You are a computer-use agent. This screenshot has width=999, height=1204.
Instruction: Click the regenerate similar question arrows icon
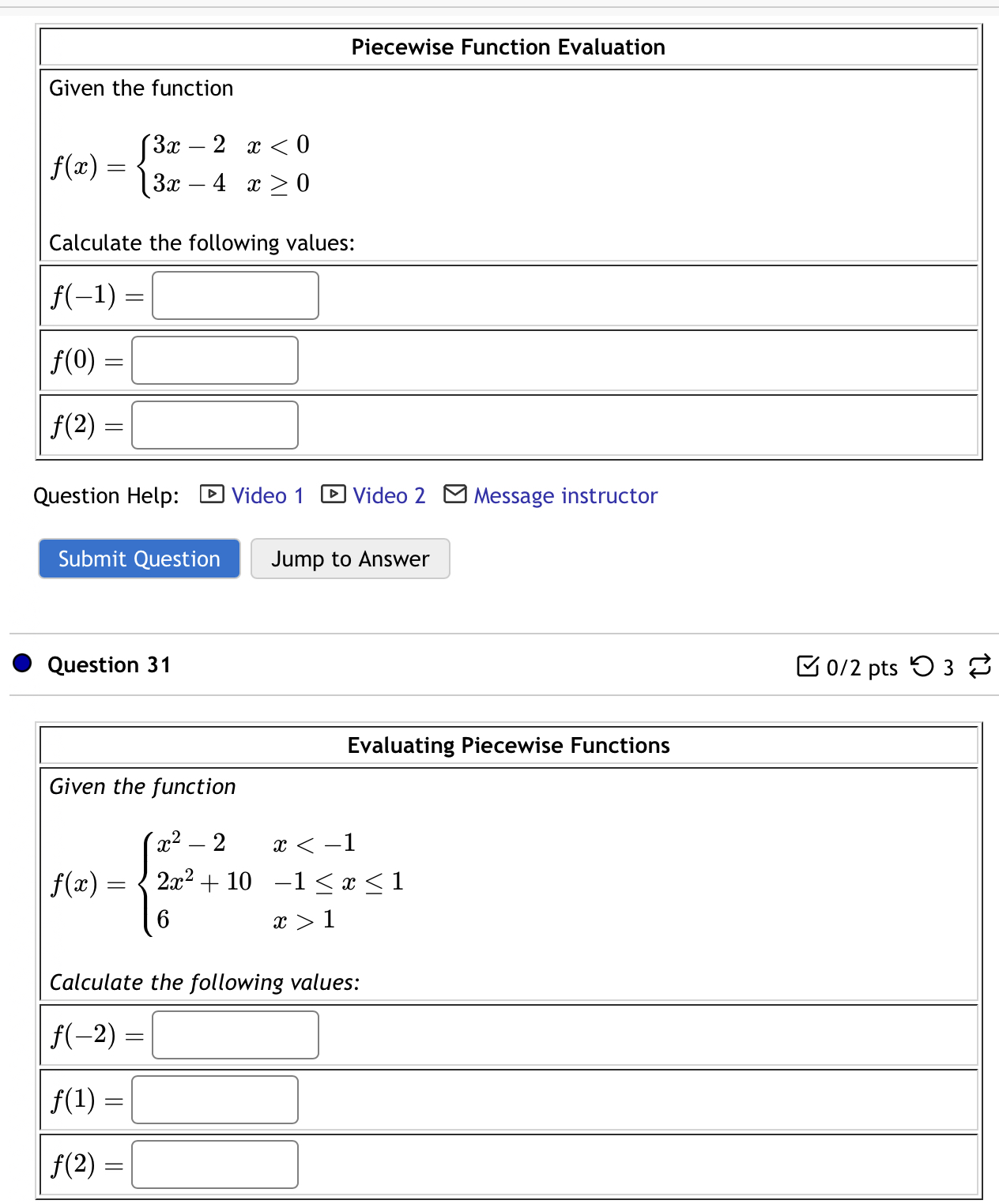tap(980, 668)
